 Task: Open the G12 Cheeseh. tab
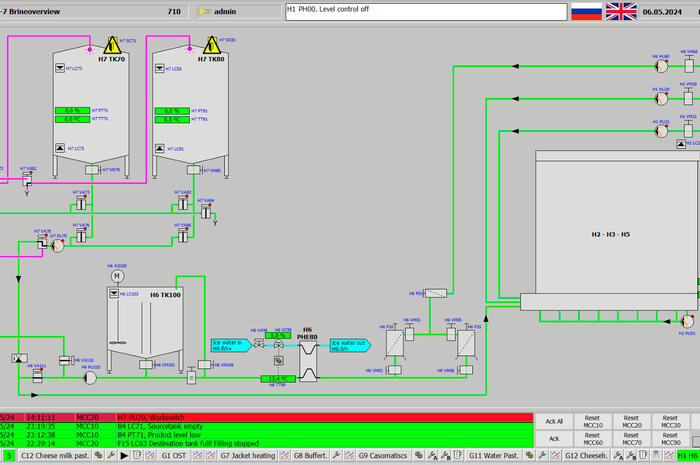click(x=586, y=456)
